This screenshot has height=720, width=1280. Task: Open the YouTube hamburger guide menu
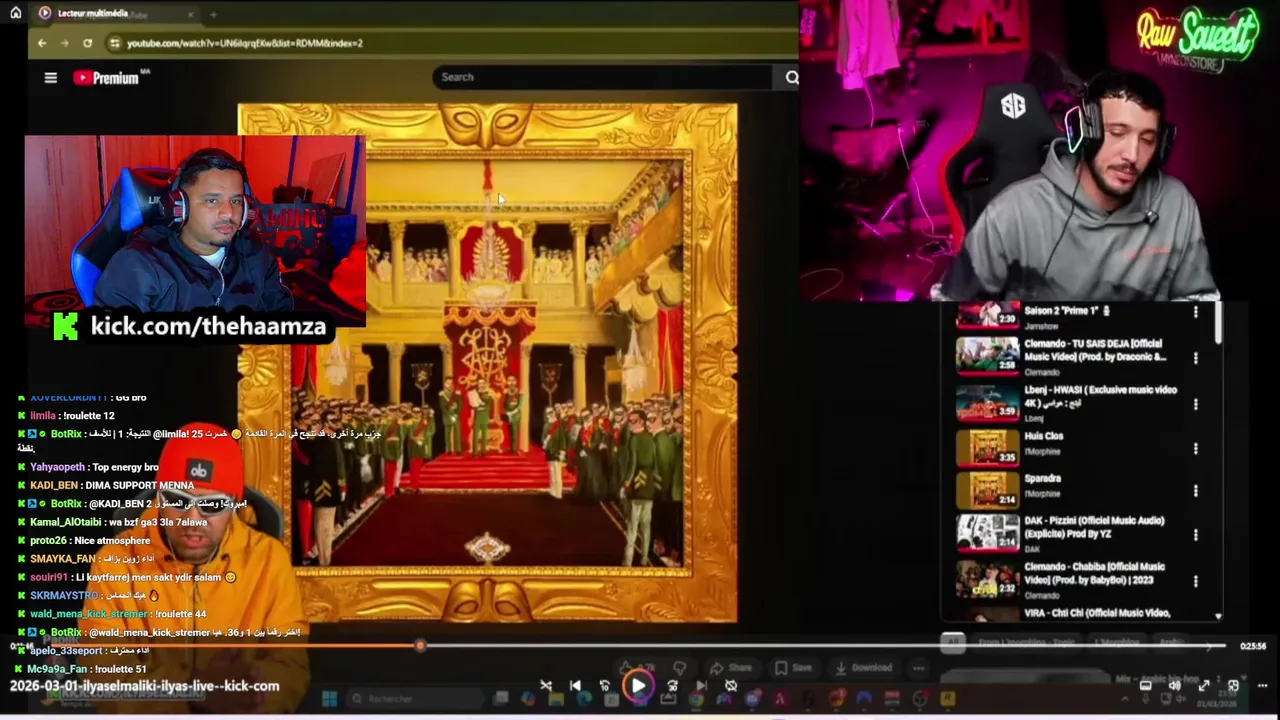pos(51,77)
